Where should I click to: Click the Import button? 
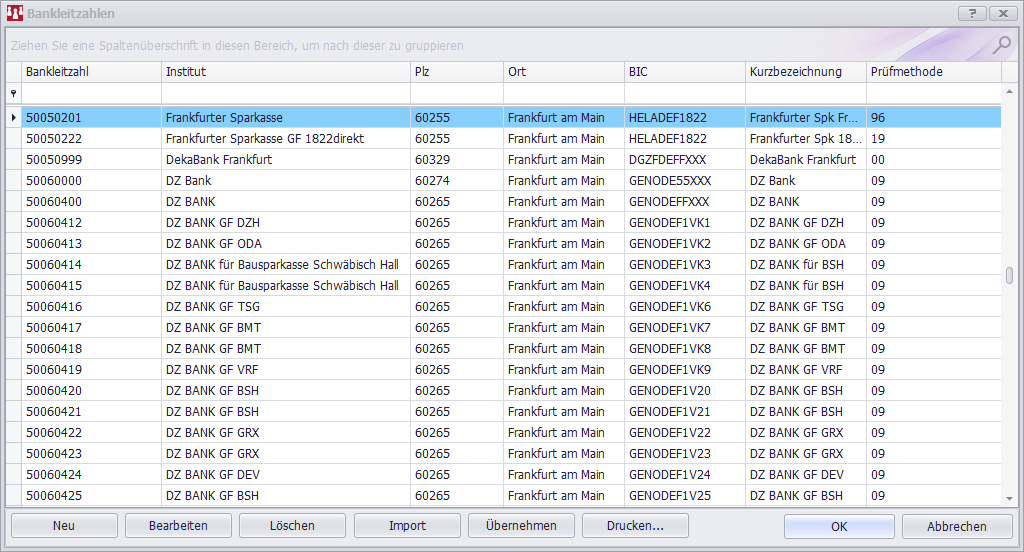coord(408,526)
